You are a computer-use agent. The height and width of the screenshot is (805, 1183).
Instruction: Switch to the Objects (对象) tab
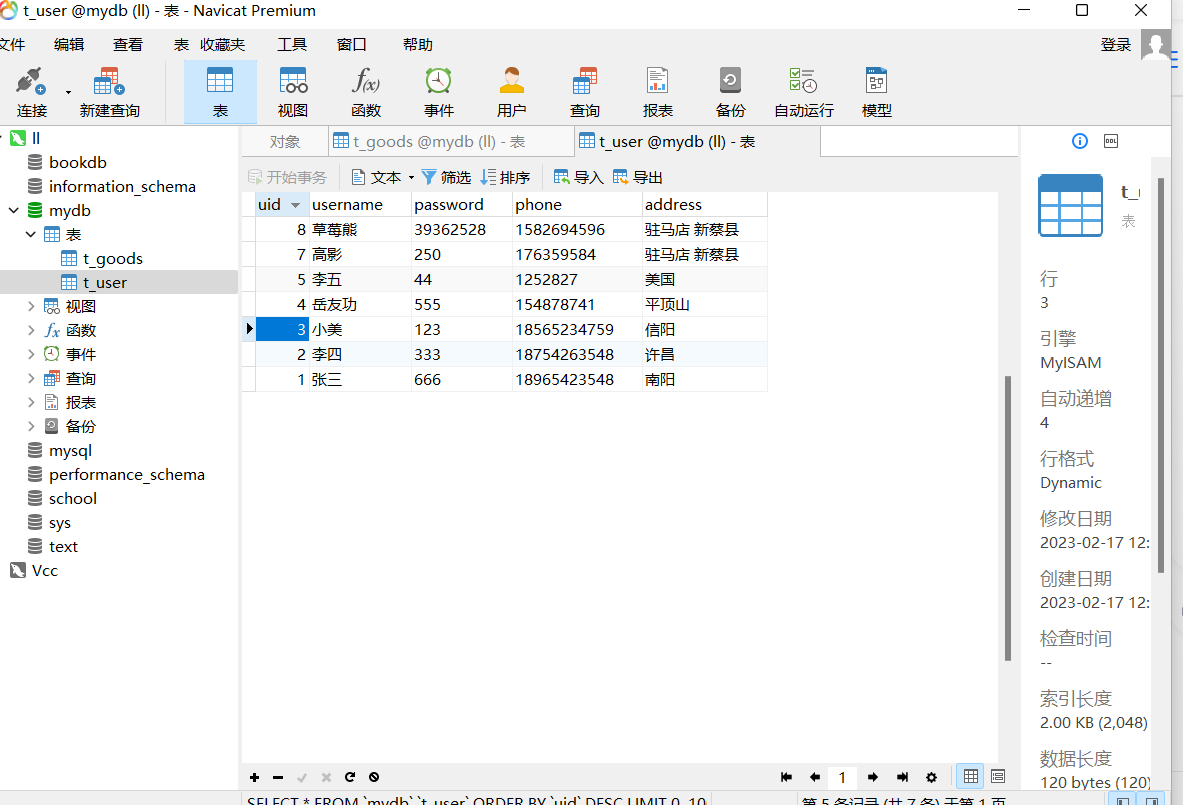(x=284, y=142)
